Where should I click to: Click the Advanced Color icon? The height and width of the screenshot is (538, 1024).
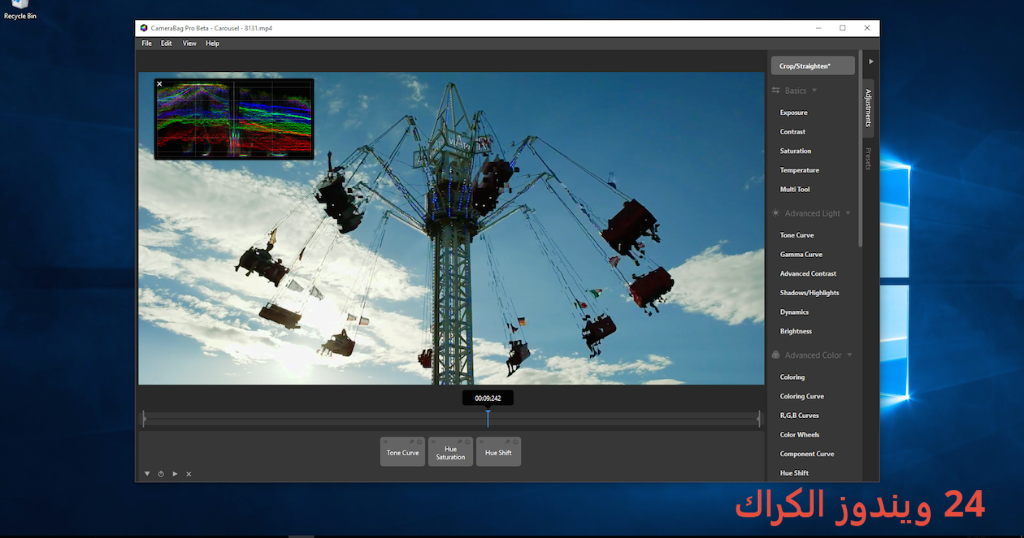coord(775,355)
